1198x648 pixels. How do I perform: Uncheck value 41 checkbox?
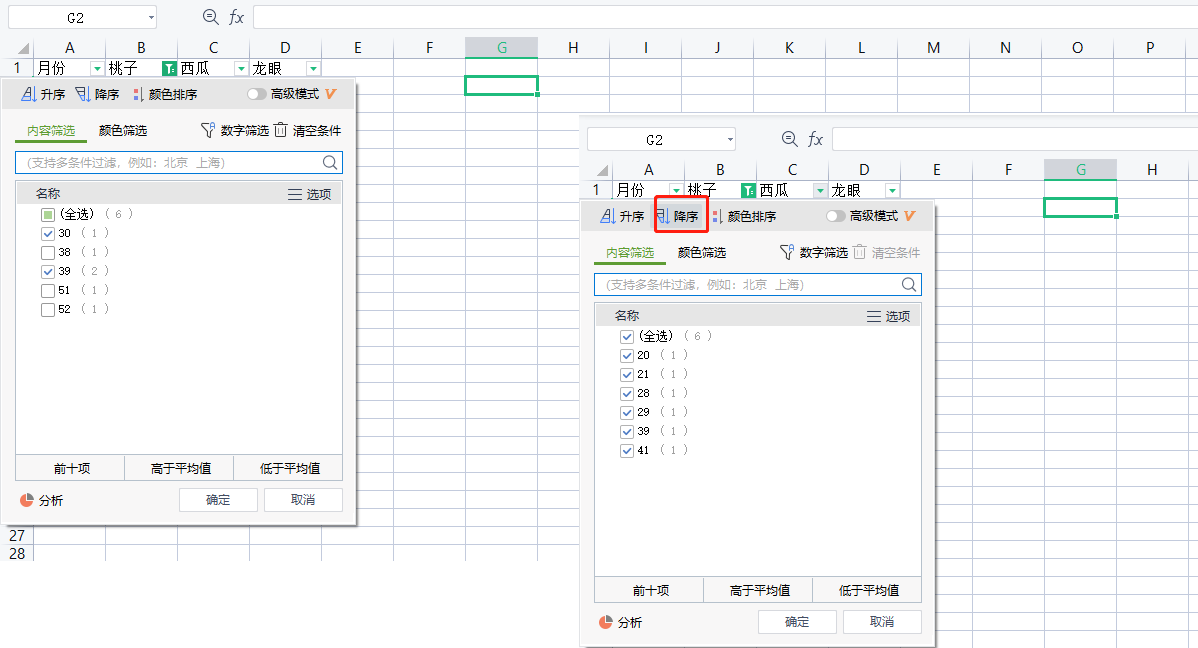(627, 451)
